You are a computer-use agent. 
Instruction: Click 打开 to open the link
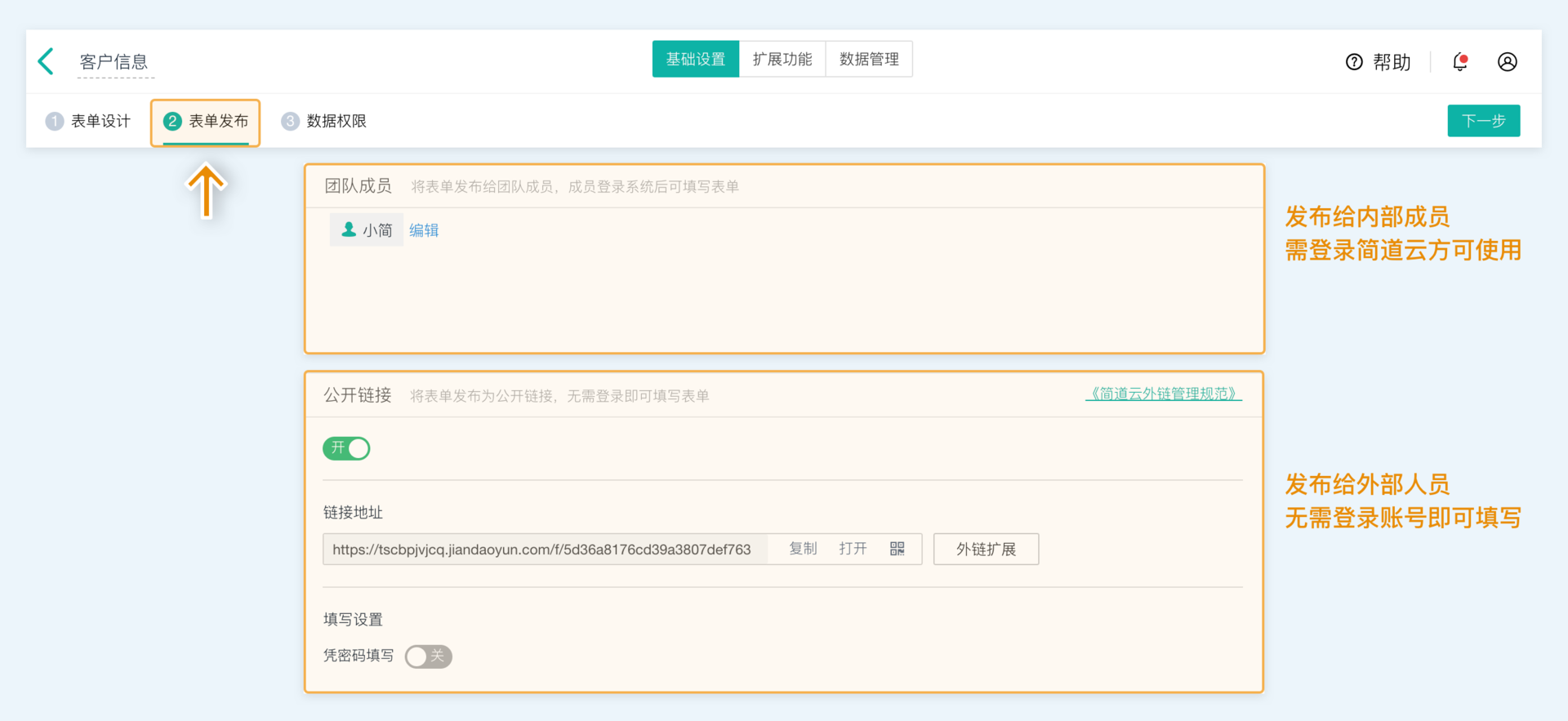(853, 549)
